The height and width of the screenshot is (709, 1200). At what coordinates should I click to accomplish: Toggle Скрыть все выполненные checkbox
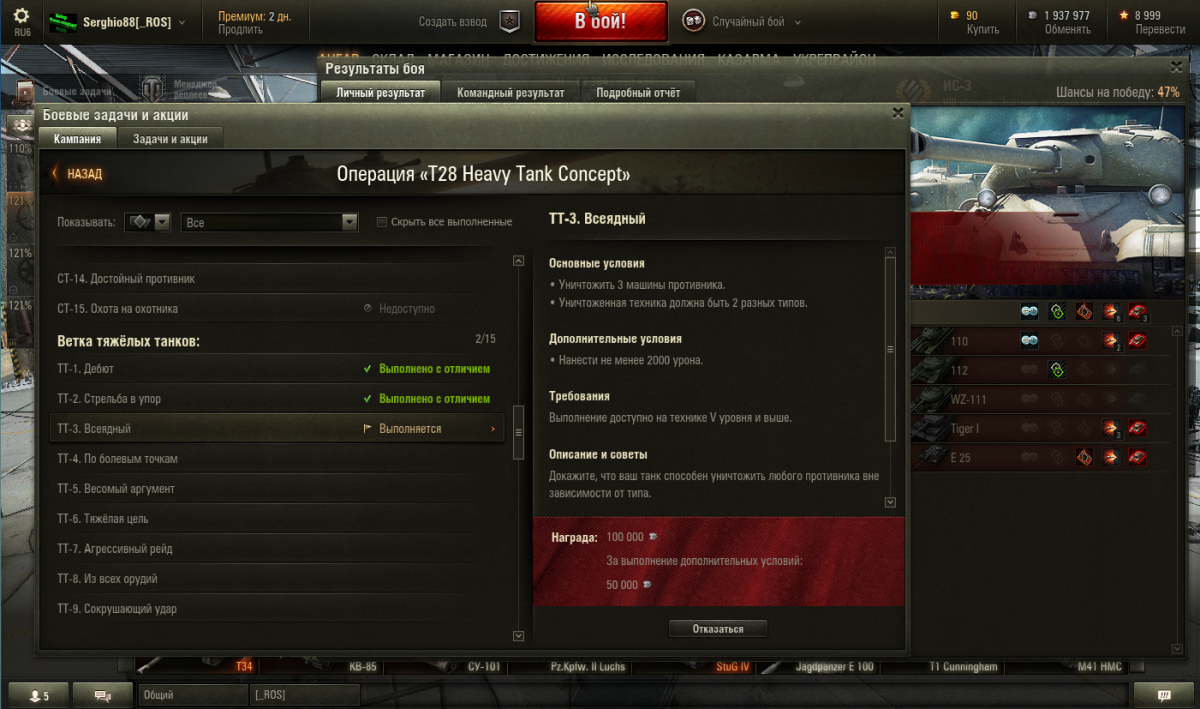pos(382,222)
